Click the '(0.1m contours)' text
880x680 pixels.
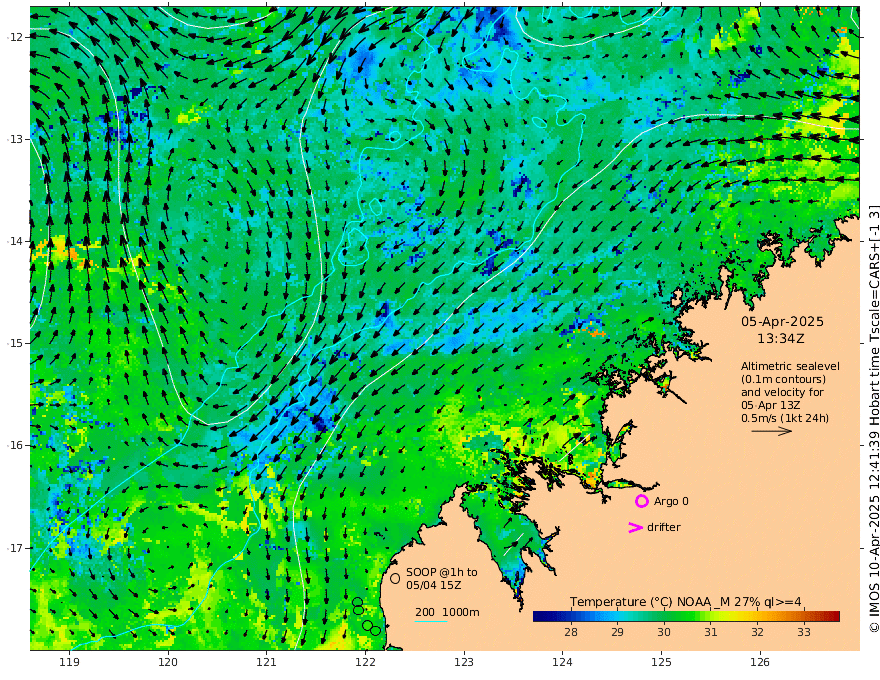pos(783,379)
